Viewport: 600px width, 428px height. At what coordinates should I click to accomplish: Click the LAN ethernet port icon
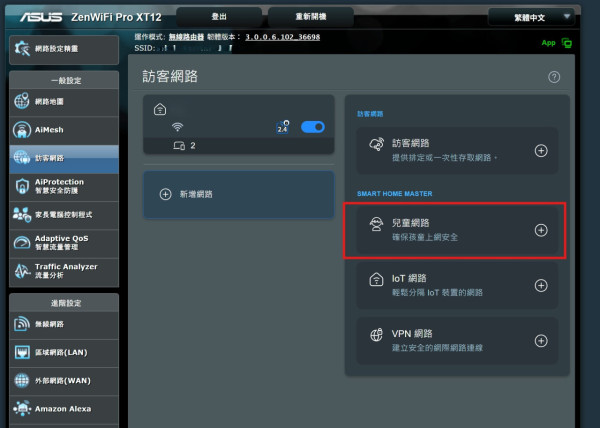22,352
